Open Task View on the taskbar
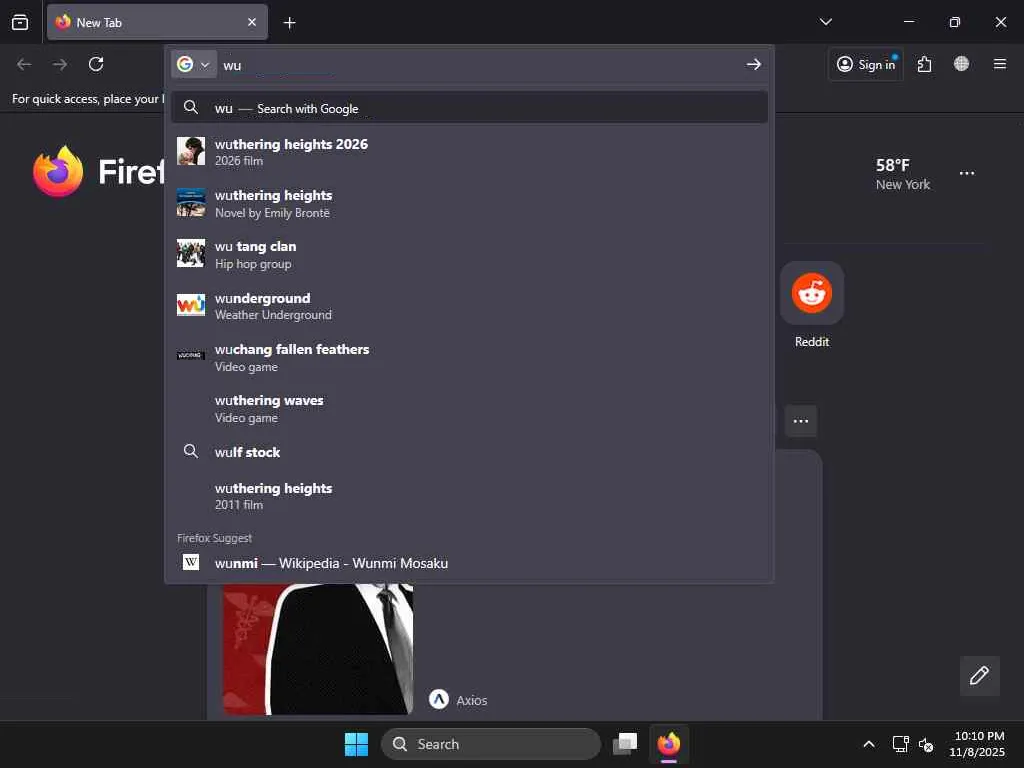1024x768 pixels. coord(625,744)
